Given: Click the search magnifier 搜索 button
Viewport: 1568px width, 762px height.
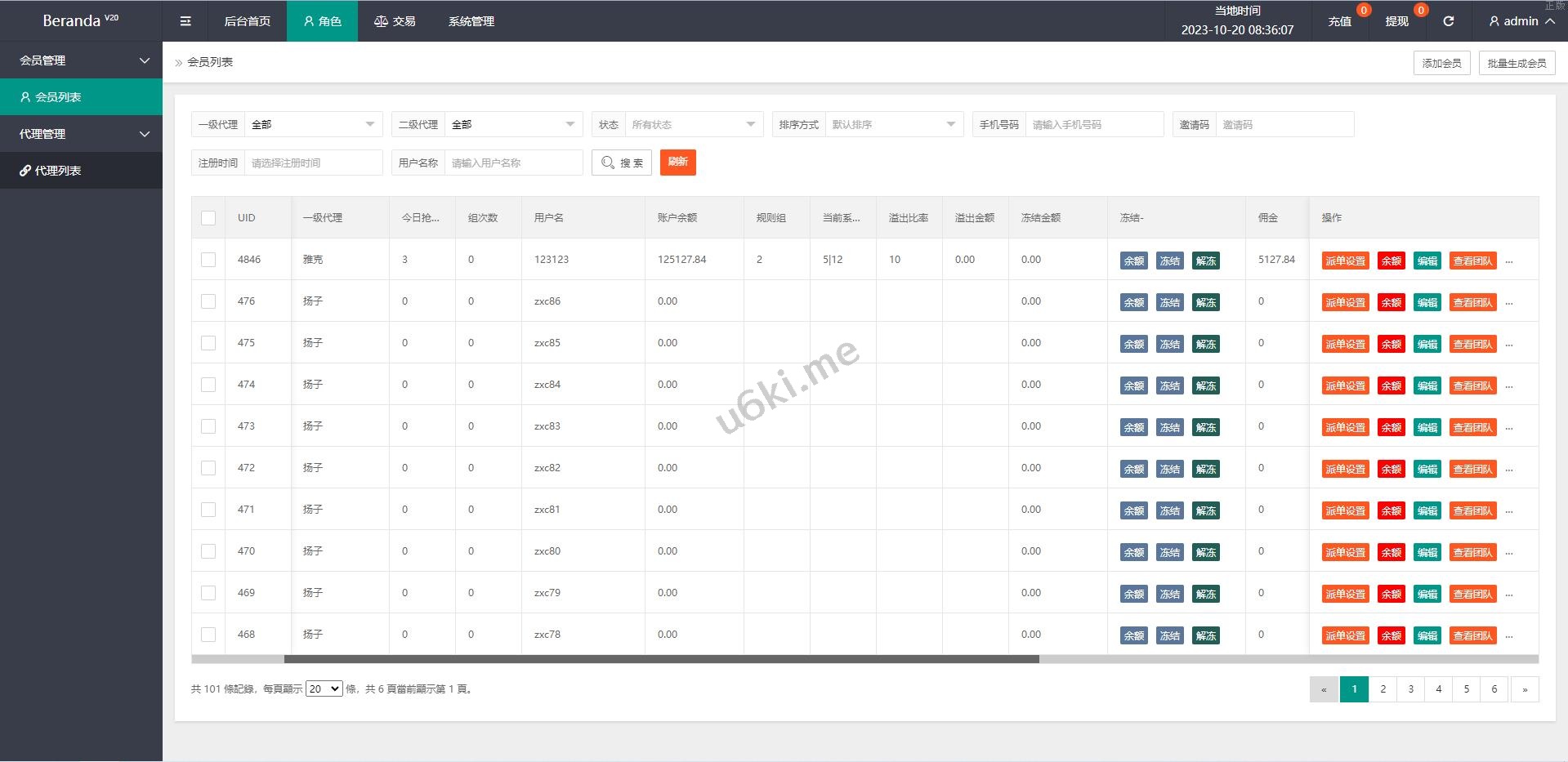Looking at the screenshot, I should 621,163.
